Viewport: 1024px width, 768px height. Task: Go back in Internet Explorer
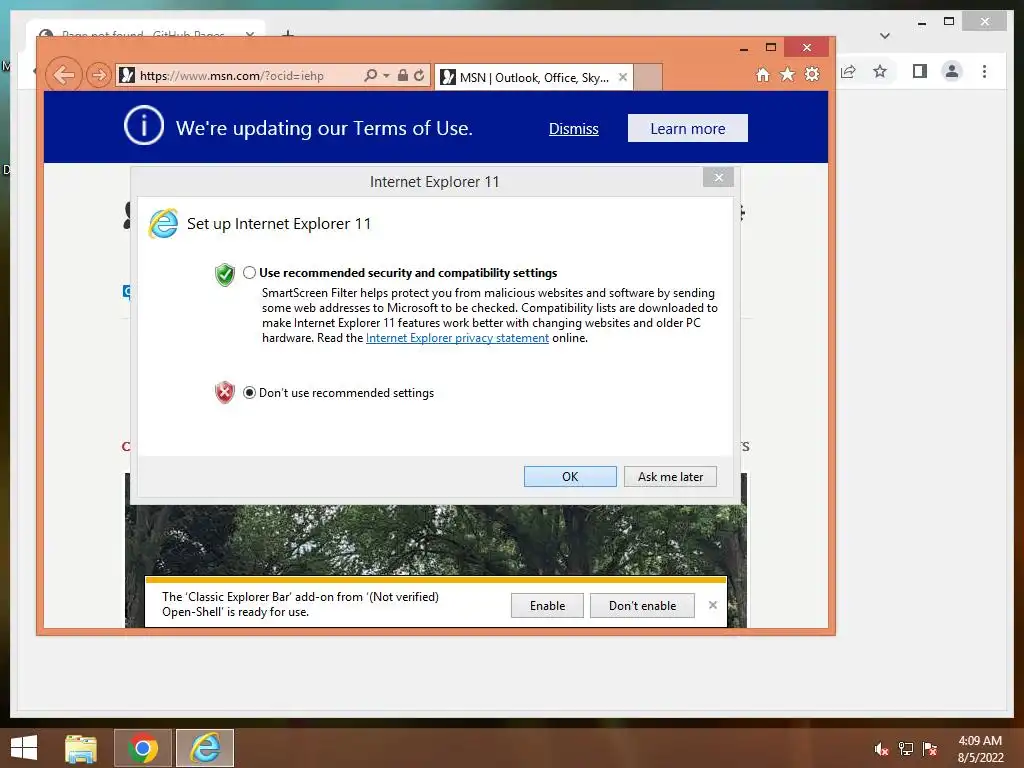[x=64, y=75]
